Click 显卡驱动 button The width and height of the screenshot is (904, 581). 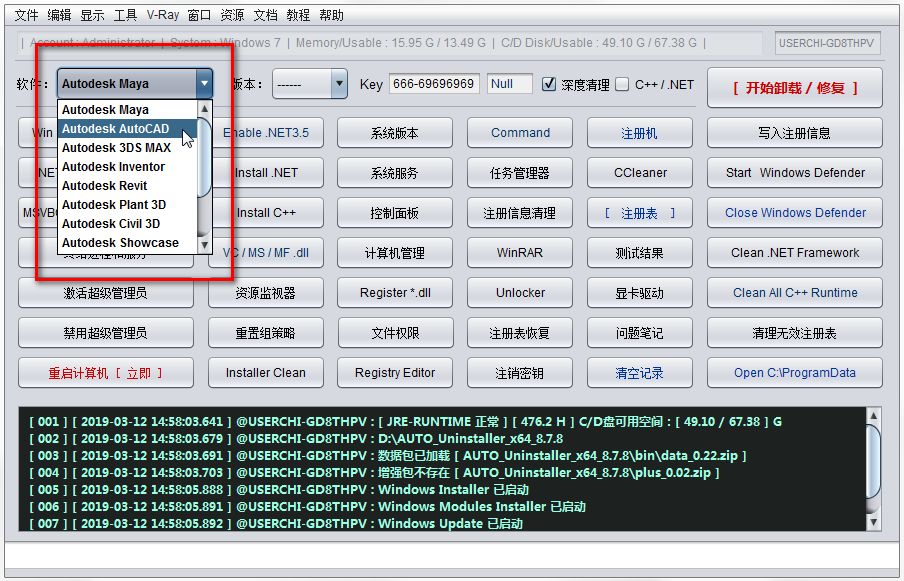[x=639, y=293]
